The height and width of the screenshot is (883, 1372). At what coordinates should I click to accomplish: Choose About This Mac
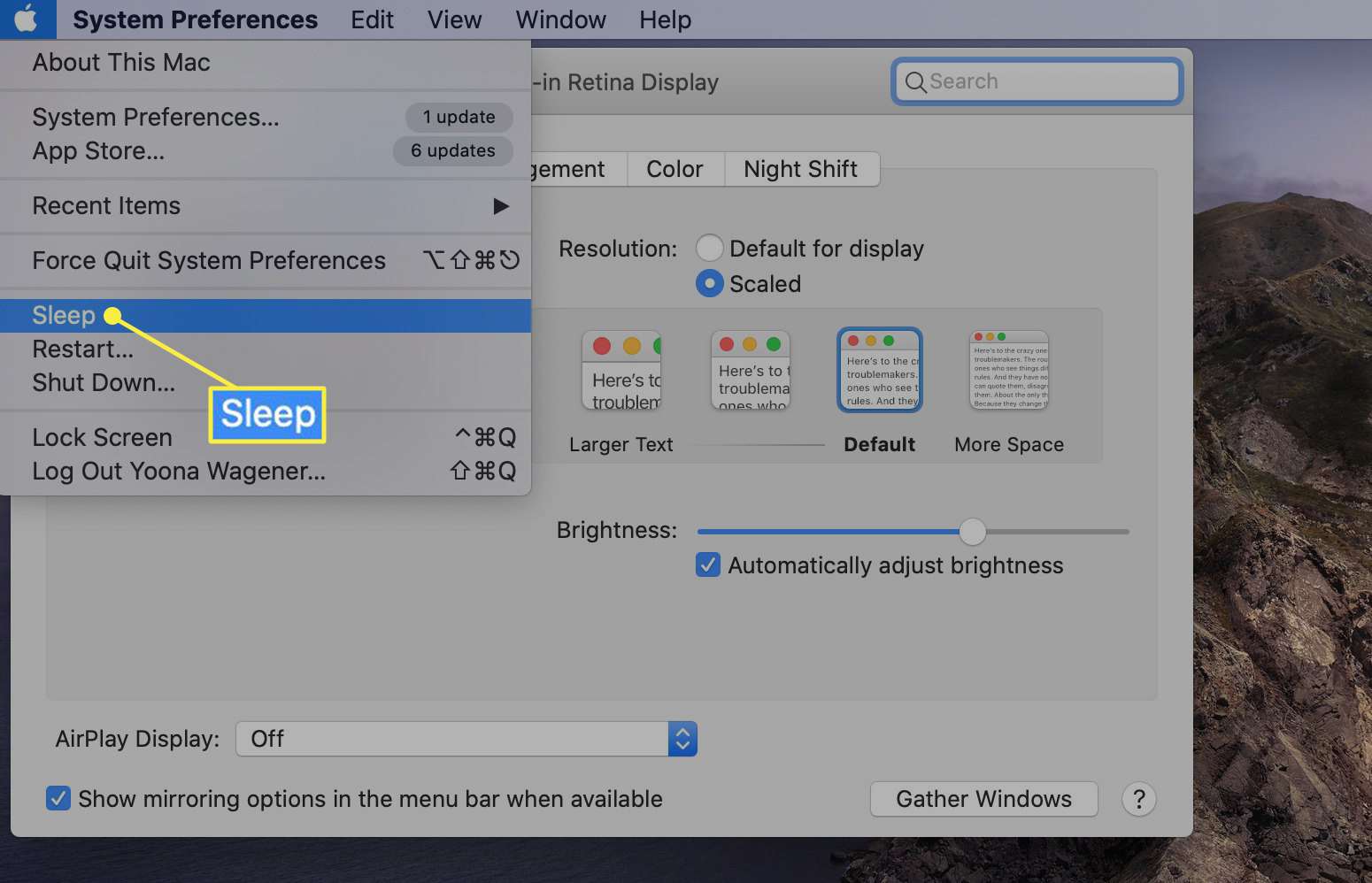[x=266, y=63]
